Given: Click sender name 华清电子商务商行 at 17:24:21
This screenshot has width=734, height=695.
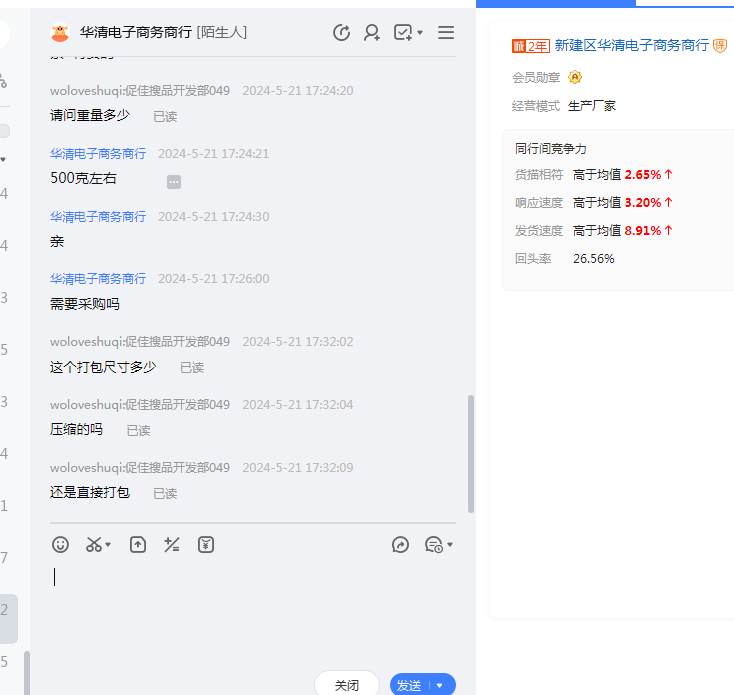Looking at the screenshot, I should pos(98,154).
